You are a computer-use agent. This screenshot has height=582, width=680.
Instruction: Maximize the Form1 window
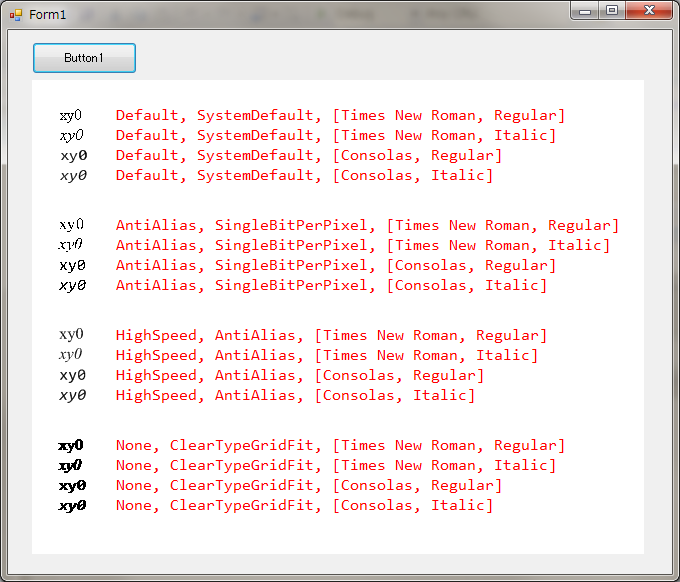(x=612, y=11)
